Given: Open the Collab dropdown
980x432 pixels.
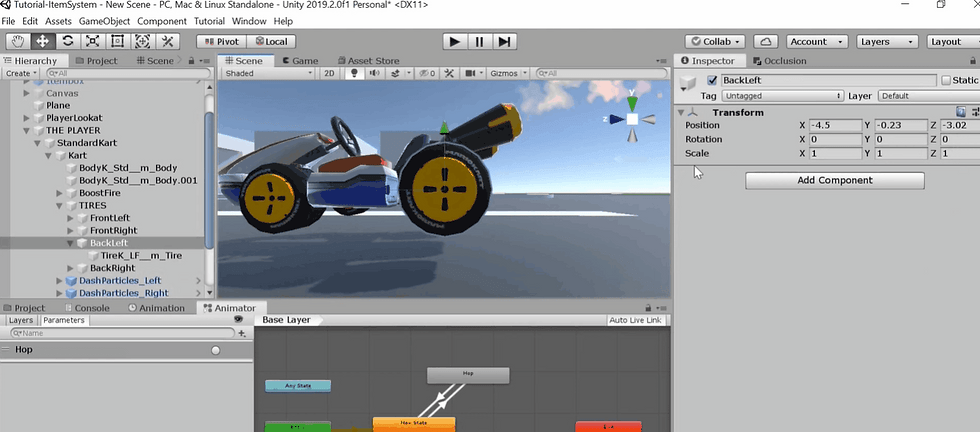Looking at the screenshot, I should click(x=715, y=42).
